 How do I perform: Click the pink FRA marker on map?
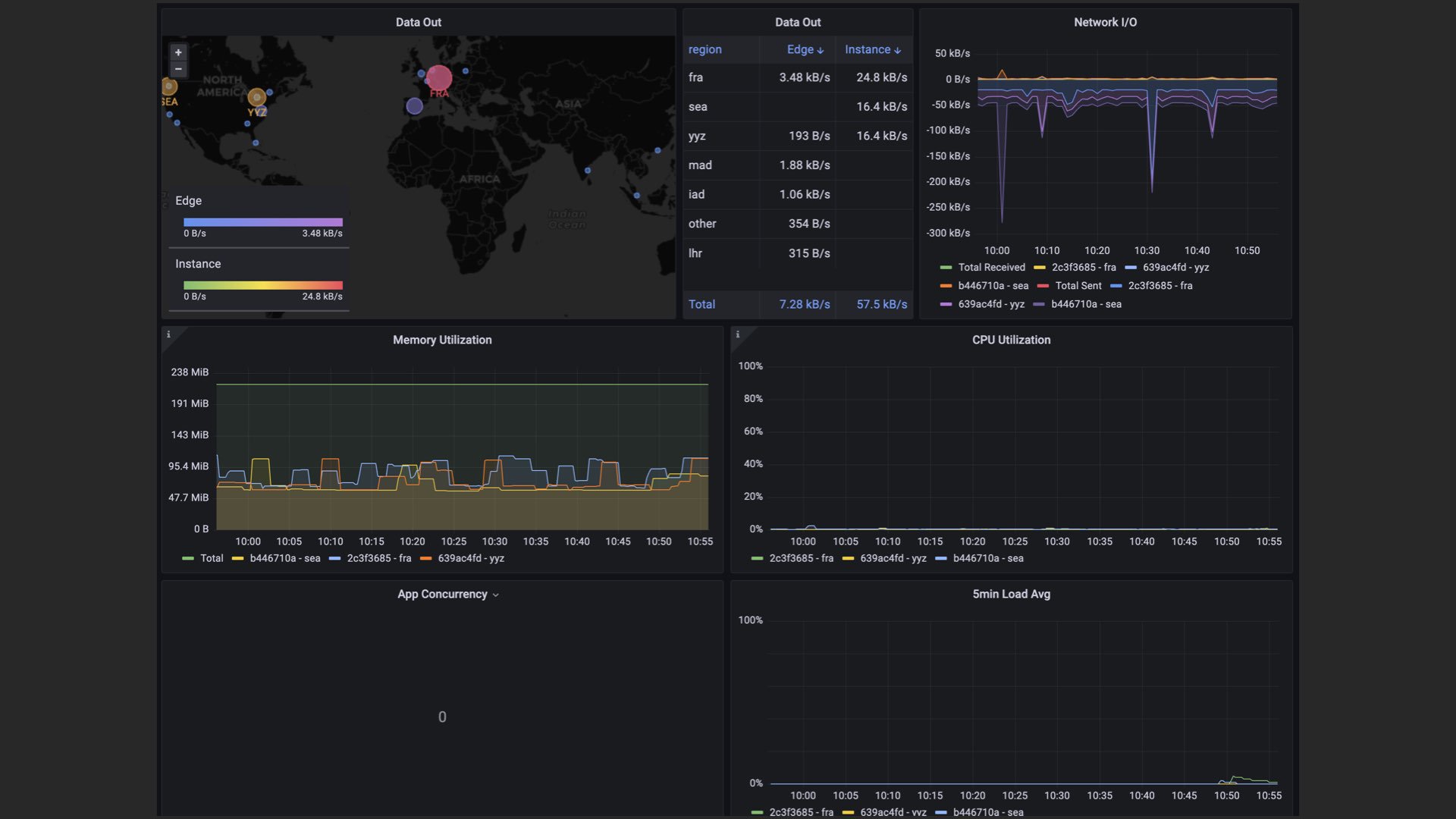[x=439, y=77]
